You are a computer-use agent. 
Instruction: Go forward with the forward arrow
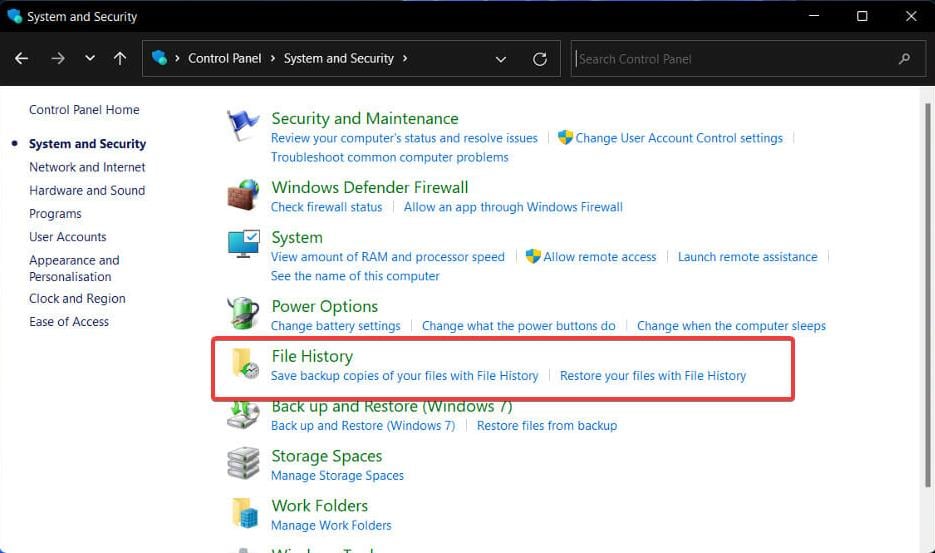click(x=58, y=58)
